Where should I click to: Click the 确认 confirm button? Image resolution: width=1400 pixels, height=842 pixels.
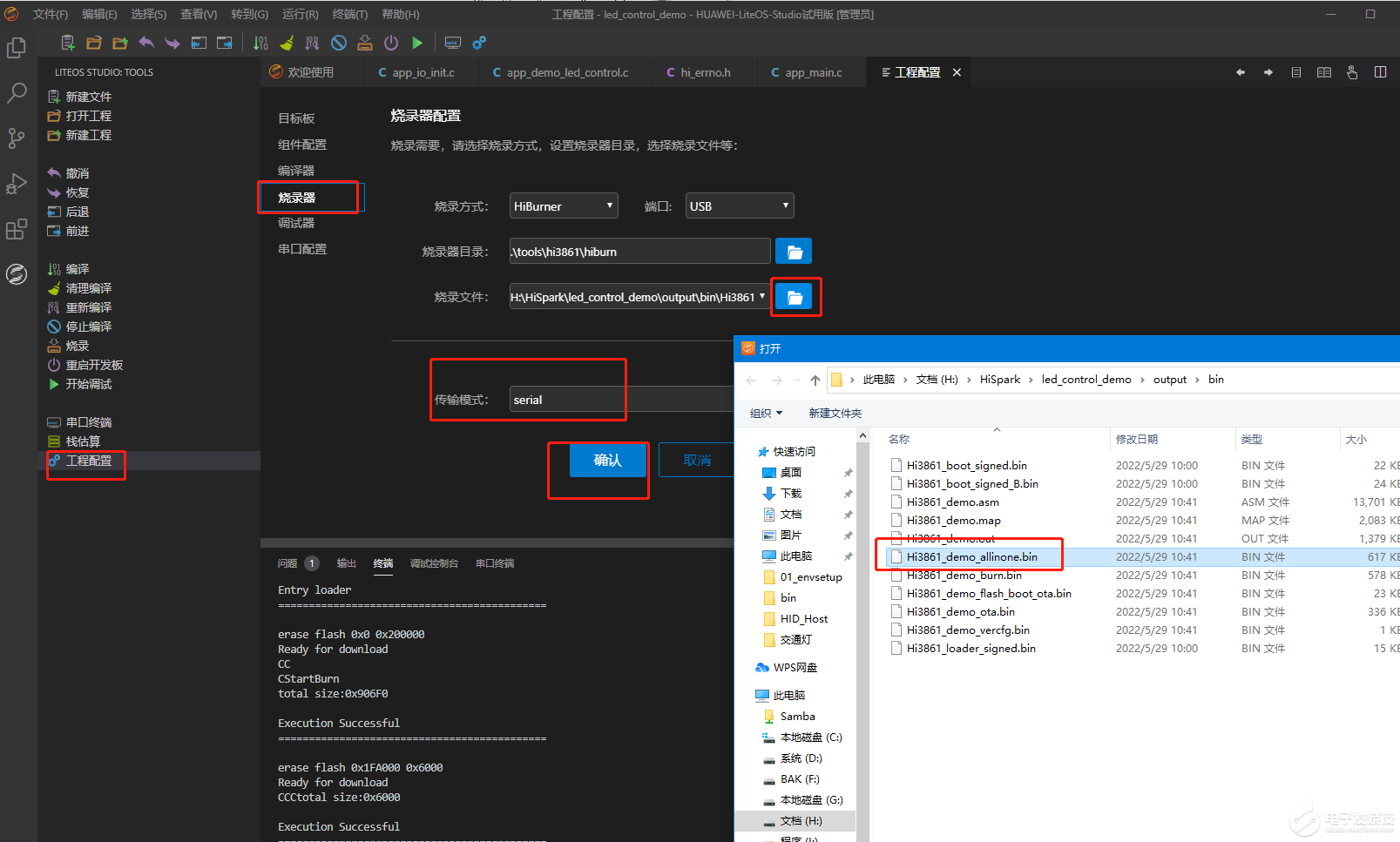607,460
